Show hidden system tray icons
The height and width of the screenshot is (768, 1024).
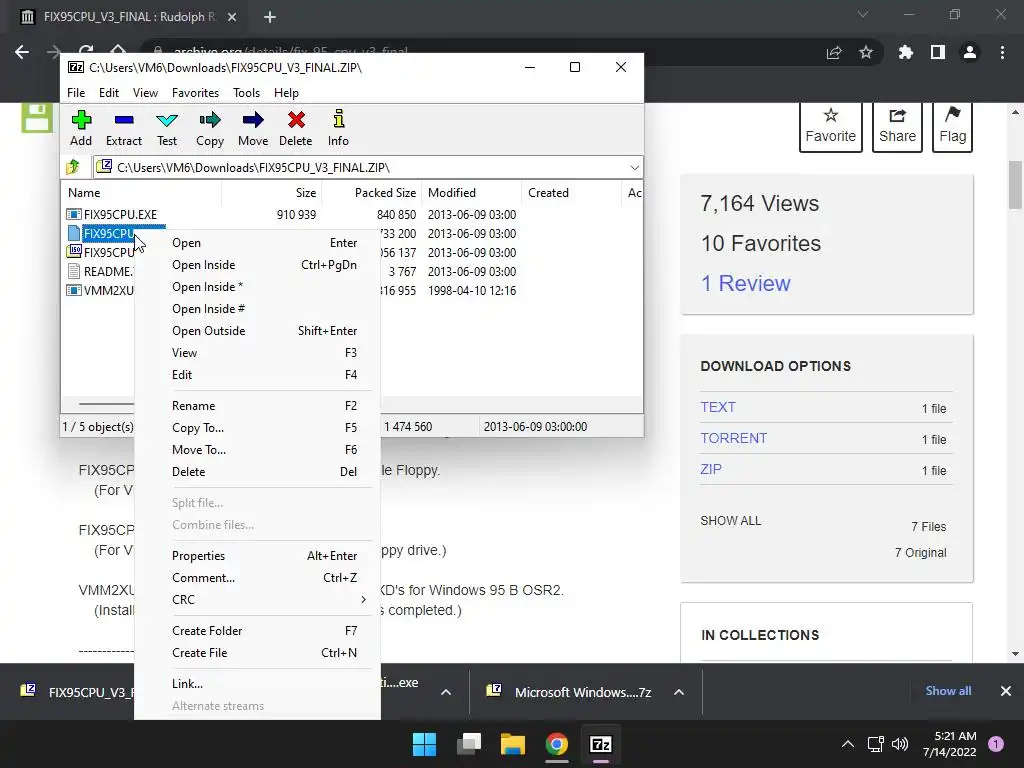pos(848,744)
